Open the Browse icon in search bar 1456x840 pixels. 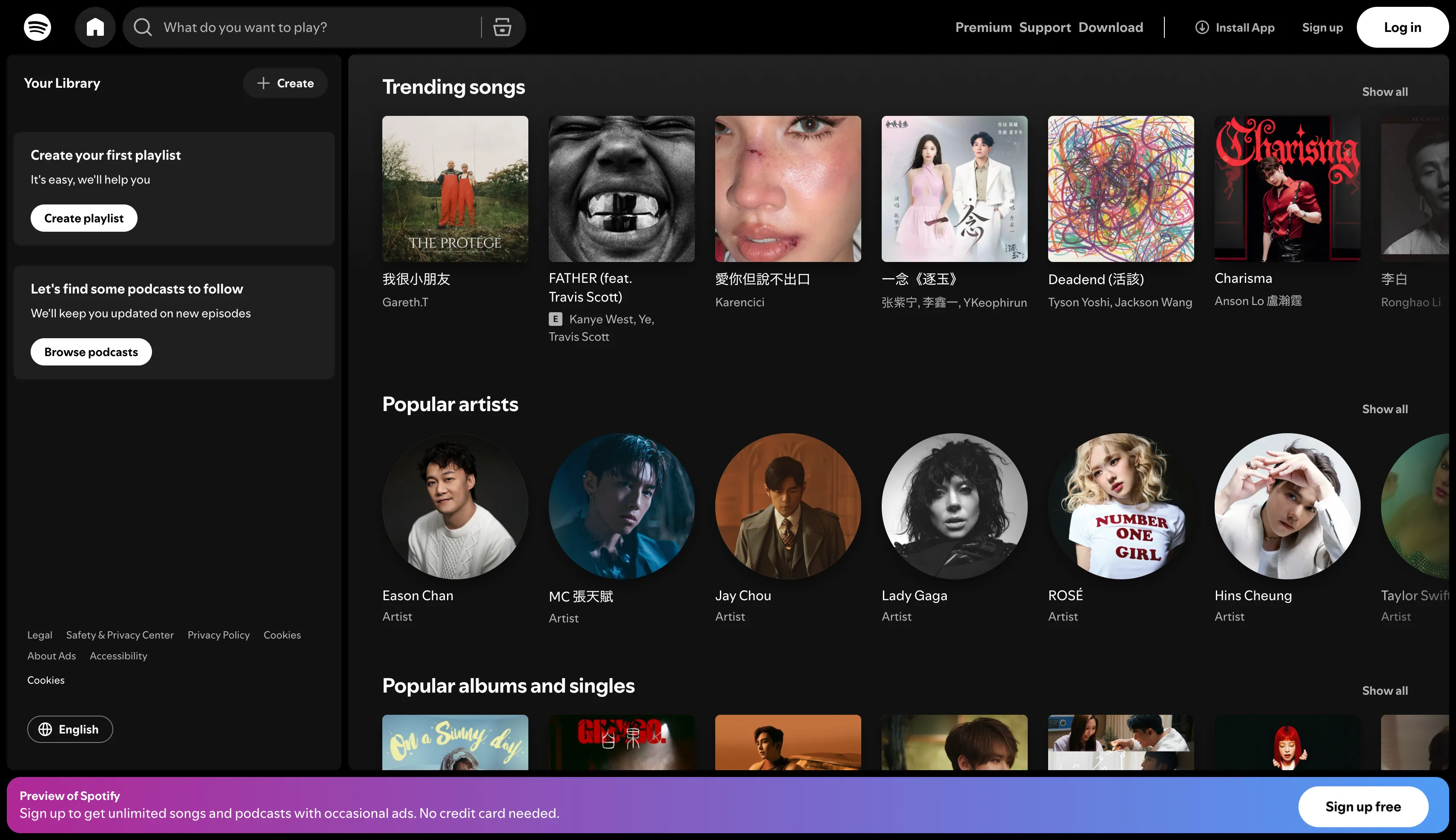(502, 27)
